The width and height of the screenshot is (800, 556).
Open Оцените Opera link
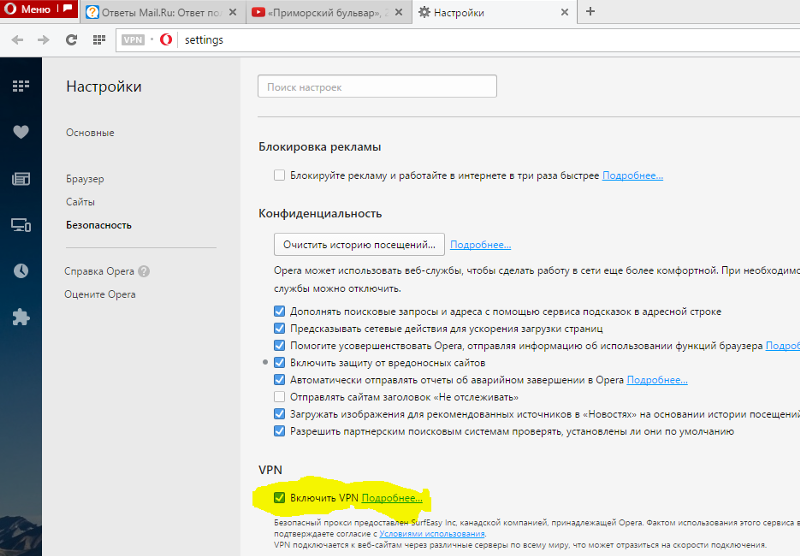pyautogui.click(x=100, y=294)
